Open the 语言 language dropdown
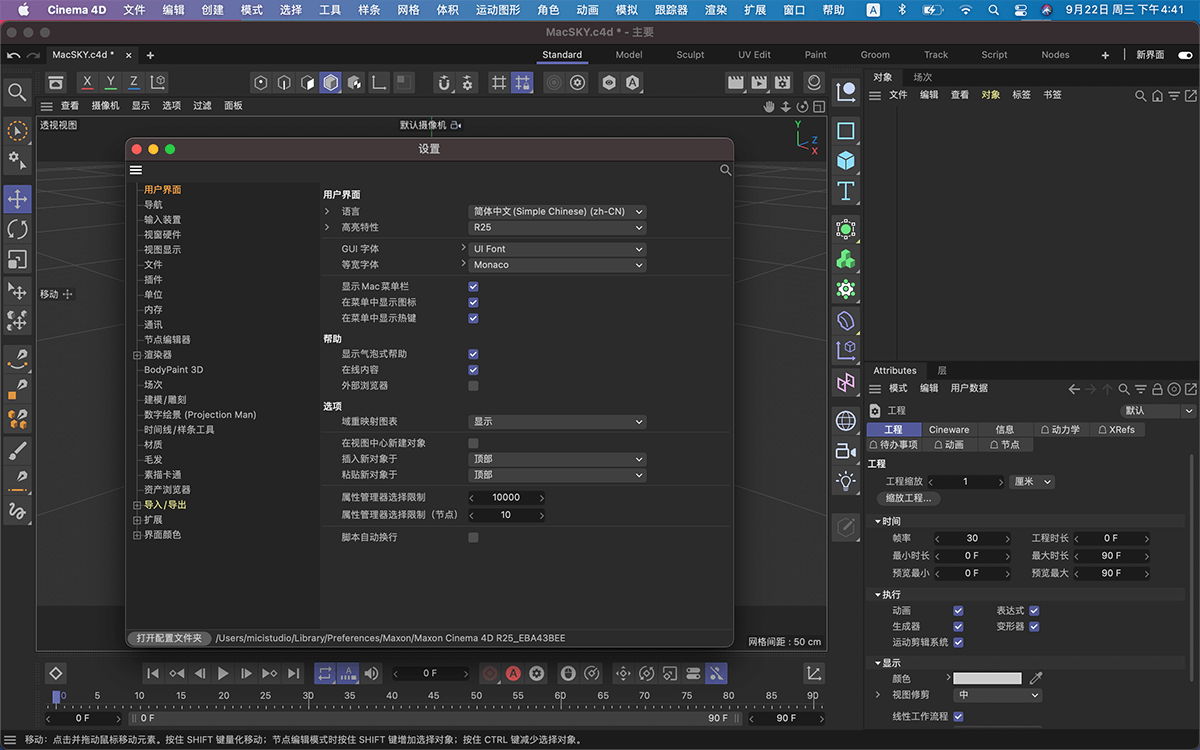Screen dimensions: 1200x750 557,212
